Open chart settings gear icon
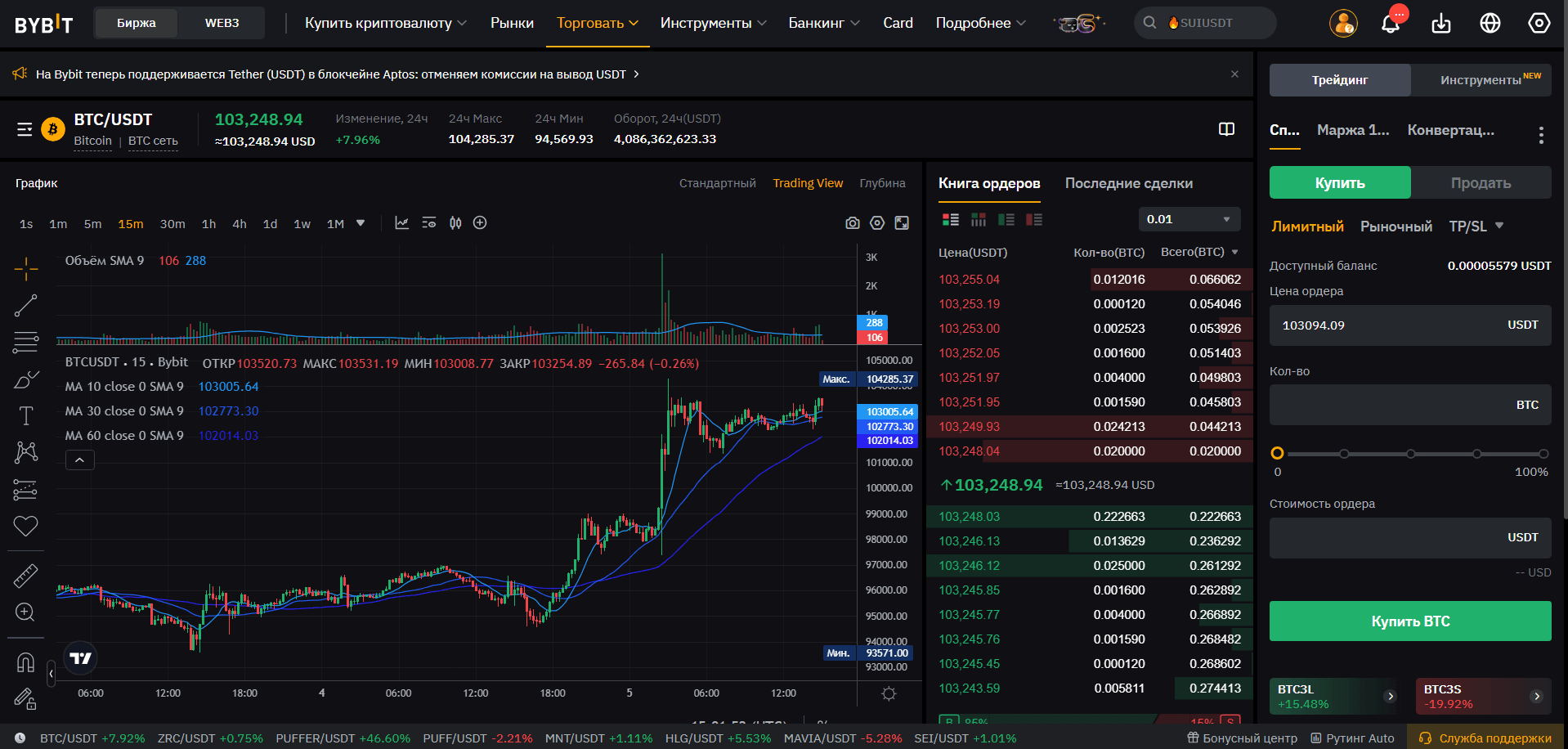Viewport: 1568px width, 749px height. point(877,223)
